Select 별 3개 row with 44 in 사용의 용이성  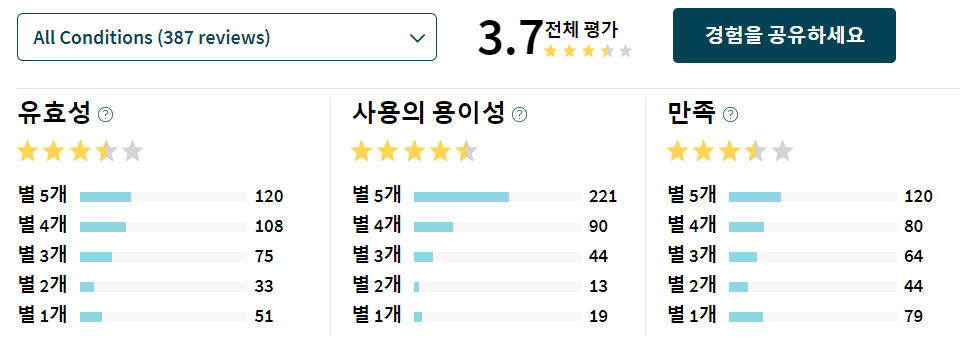(x=480, y=256)
